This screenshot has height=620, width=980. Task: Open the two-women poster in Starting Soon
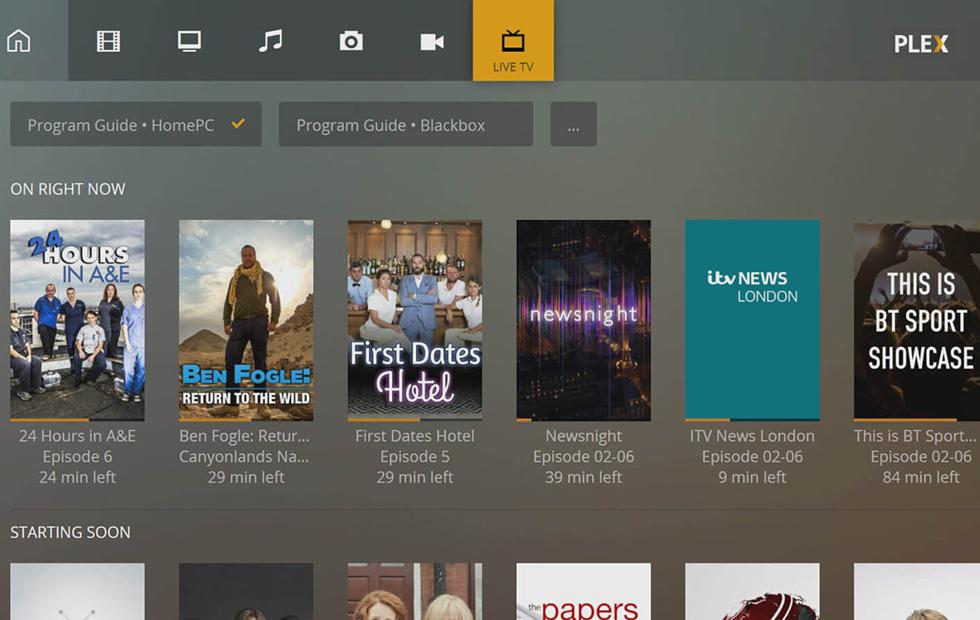(415, 591)
